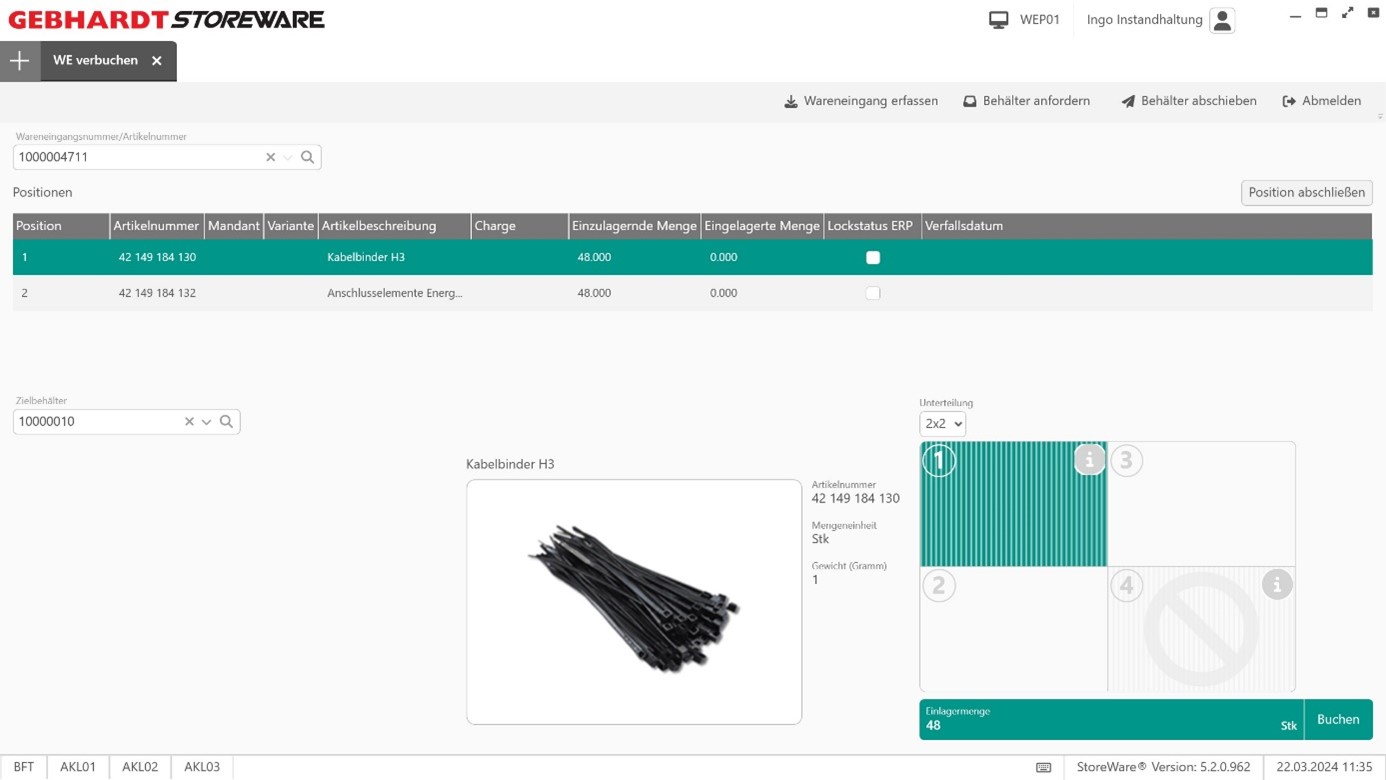
Task: Click the Mengeneinheit value Stk
Action: click(x=820, y=539)
